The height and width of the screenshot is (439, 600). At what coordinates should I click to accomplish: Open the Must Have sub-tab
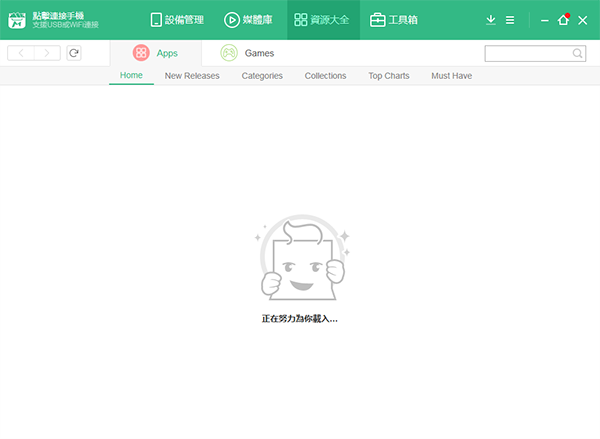(452, 76)
